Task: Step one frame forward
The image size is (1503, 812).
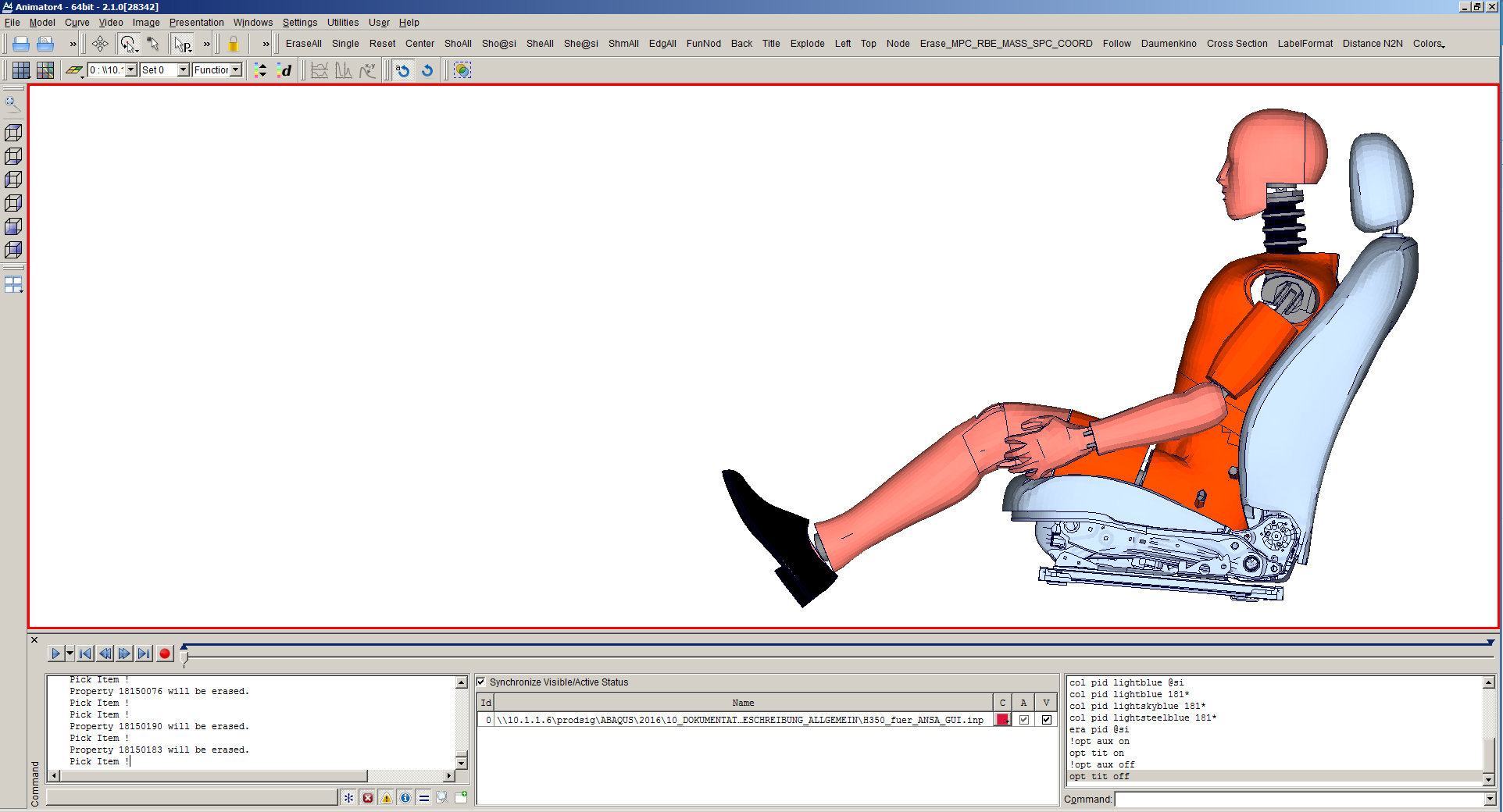Action: [125, 654]
